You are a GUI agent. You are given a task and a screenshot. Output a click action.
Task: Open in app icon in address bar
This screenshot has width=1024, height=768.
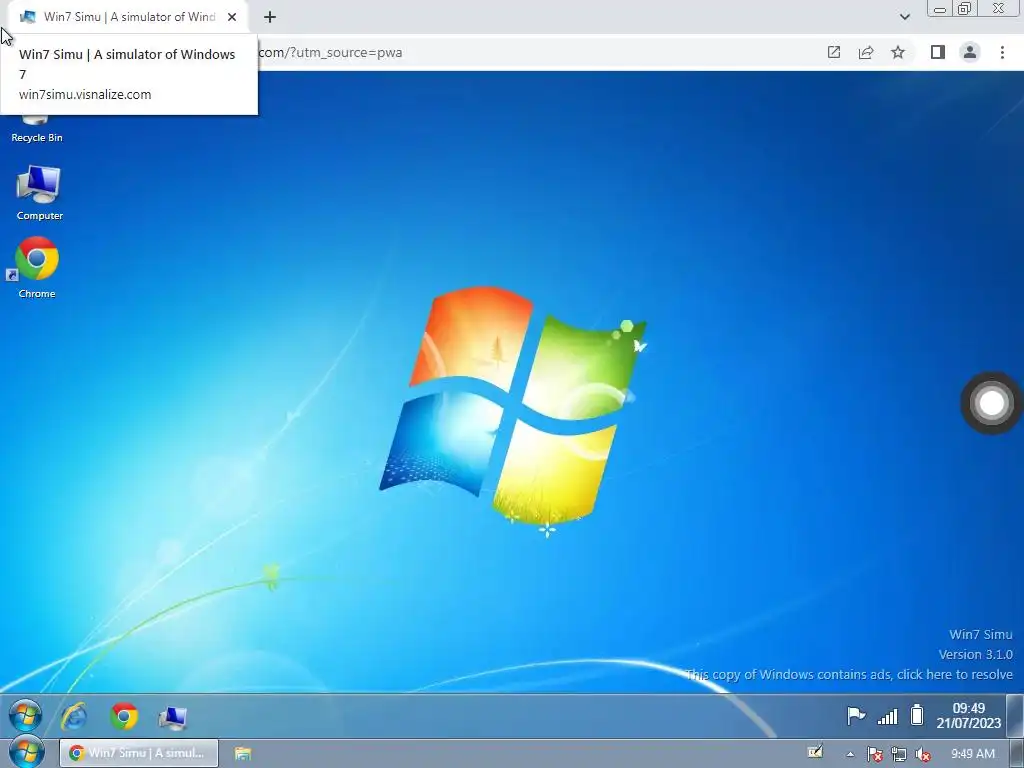pos(834,52)
